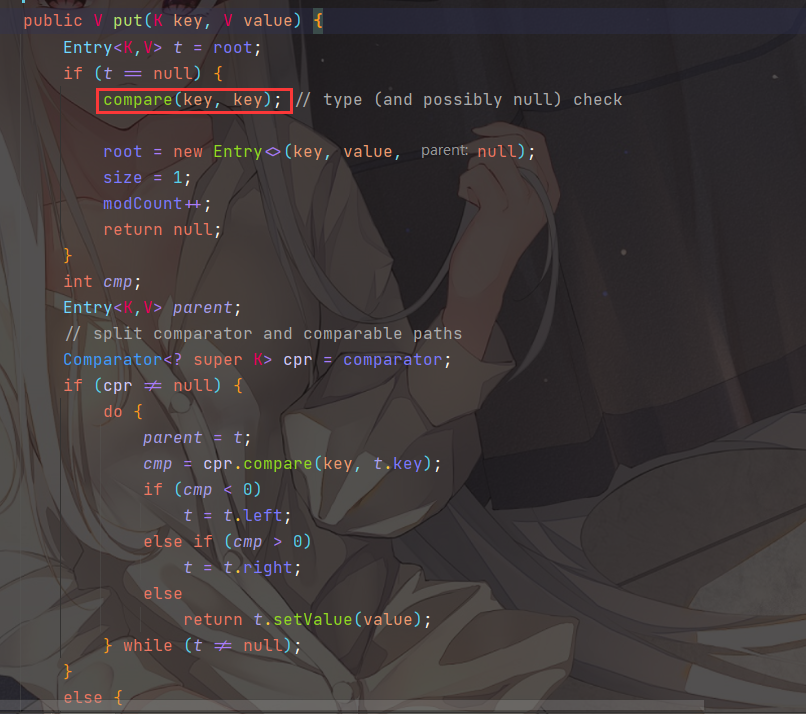Click 'cpr.compare(key, t.key)' call
Viewport: 806px width, 714px height.
click(x=317, y=464)
